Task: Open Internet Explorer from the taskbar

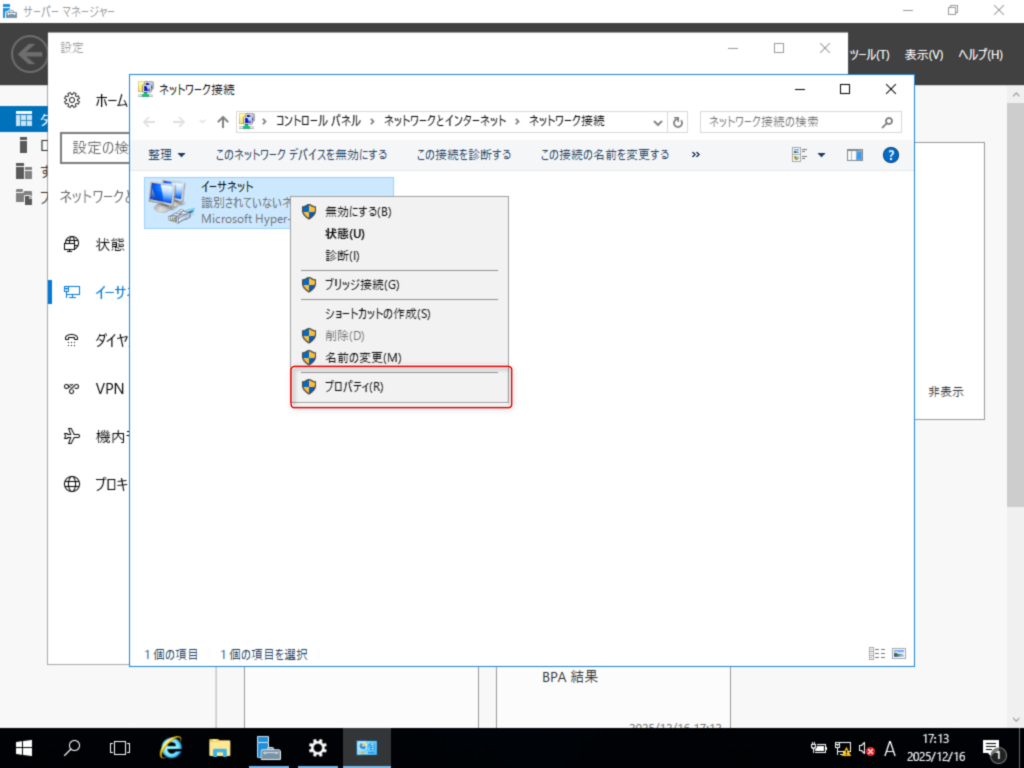Action: pos(171,748)
